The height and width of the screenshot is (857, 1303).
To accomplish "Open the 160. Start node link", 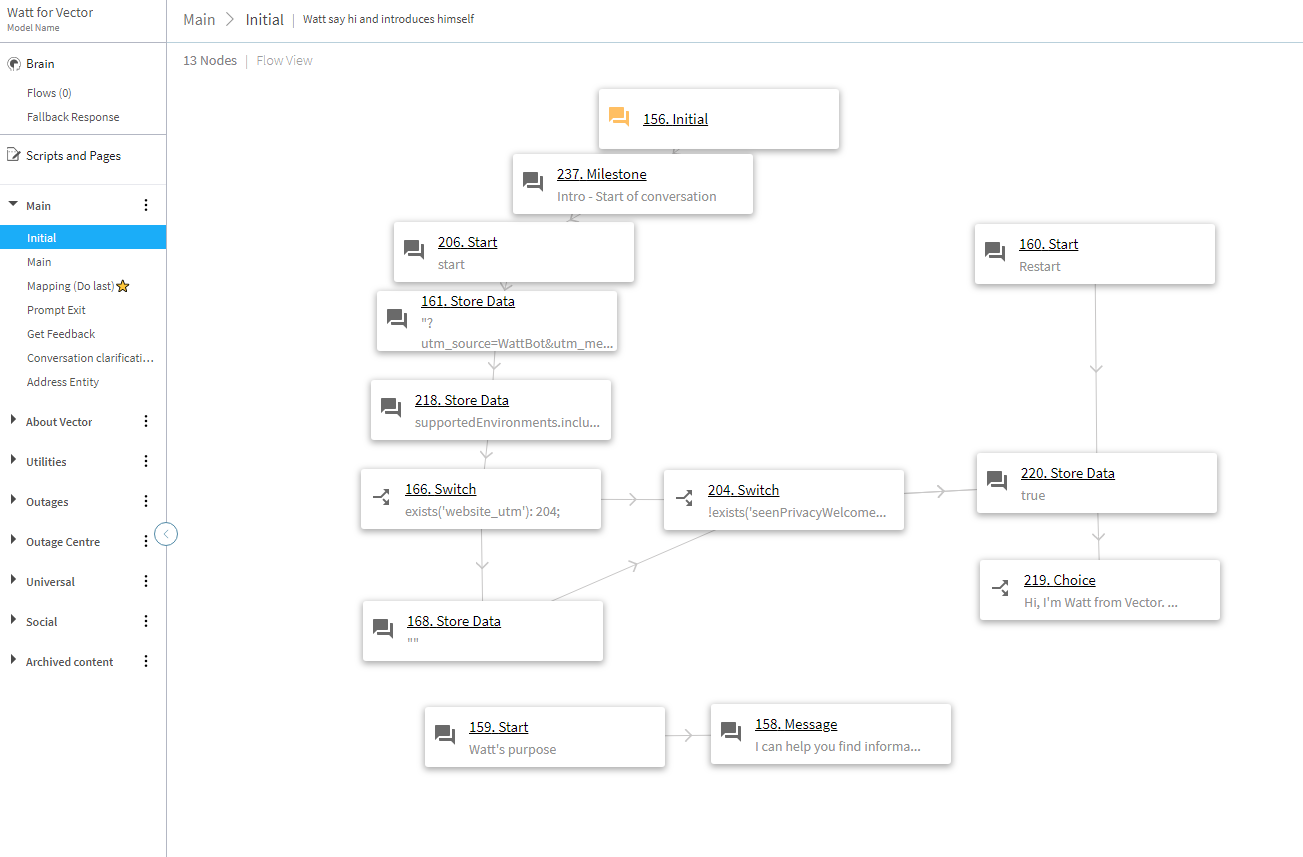I will (x=1048, y=244).
